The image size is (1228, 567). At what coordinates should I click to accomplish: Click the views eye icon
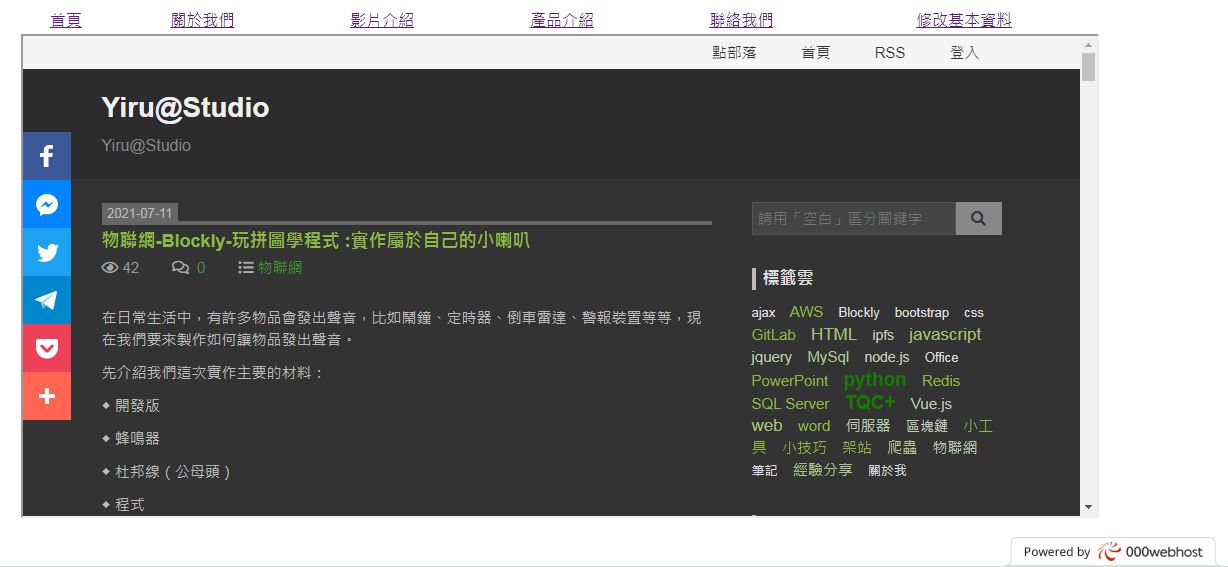110,267
